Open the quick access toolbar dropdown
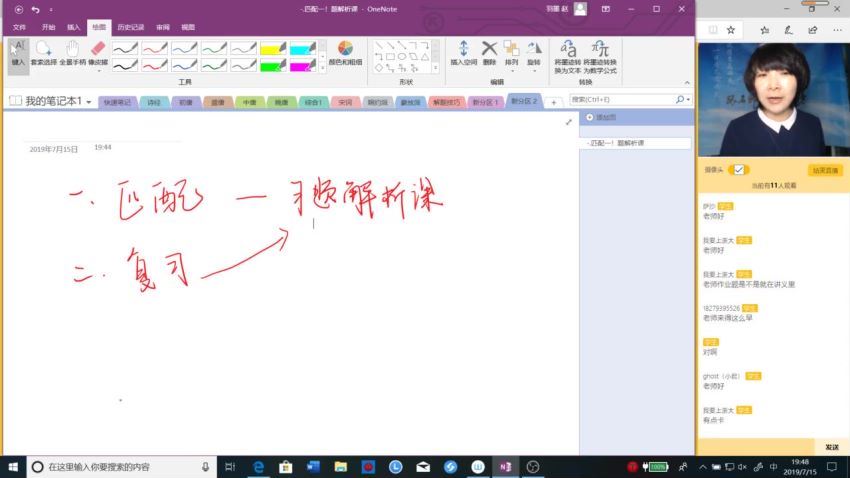Screen dimensions: 850x478 point(51,9)
